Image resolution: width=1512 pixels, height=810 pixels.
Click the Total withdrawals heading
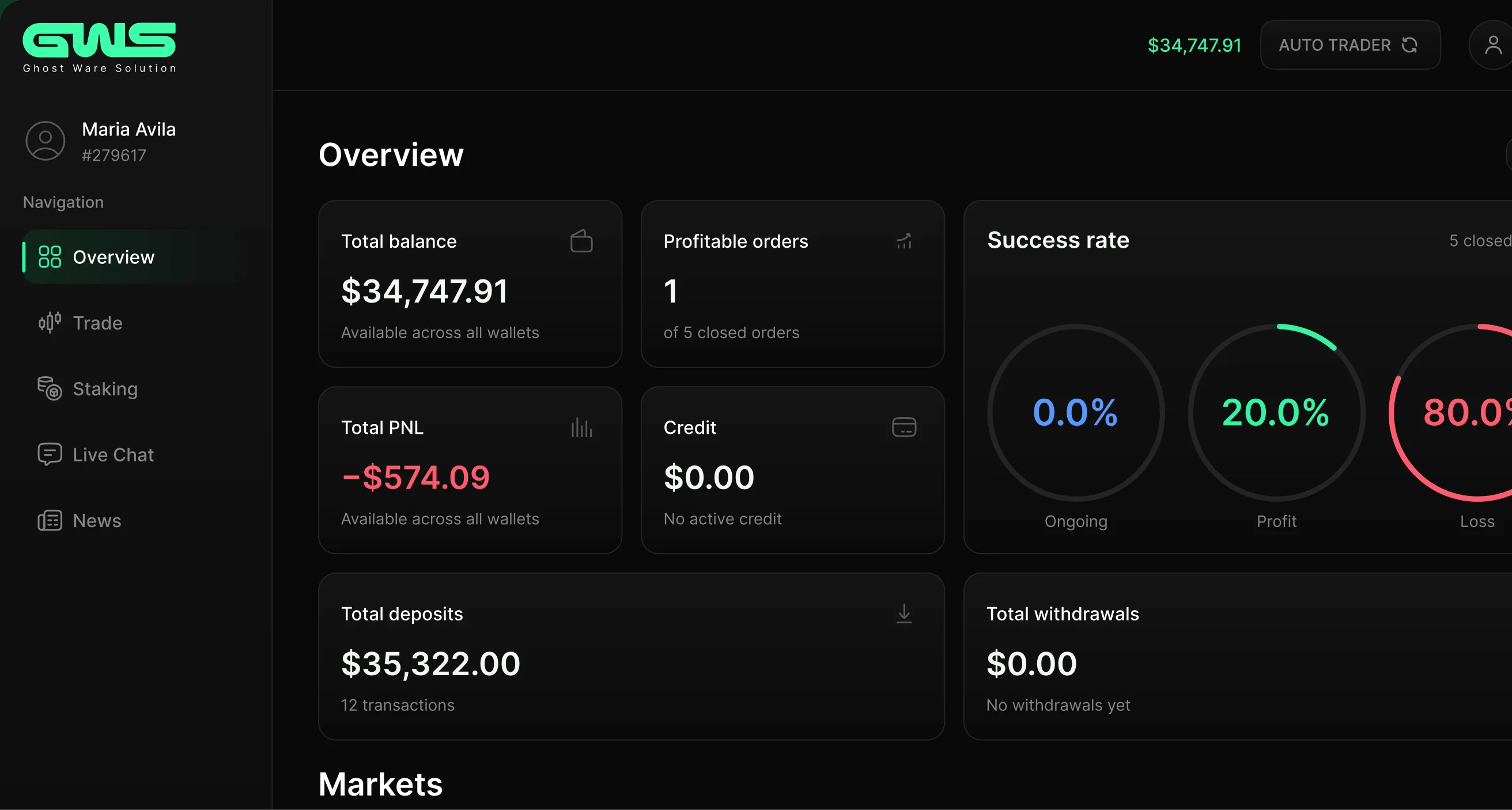pyautogui.click(x=1063, y=614)
